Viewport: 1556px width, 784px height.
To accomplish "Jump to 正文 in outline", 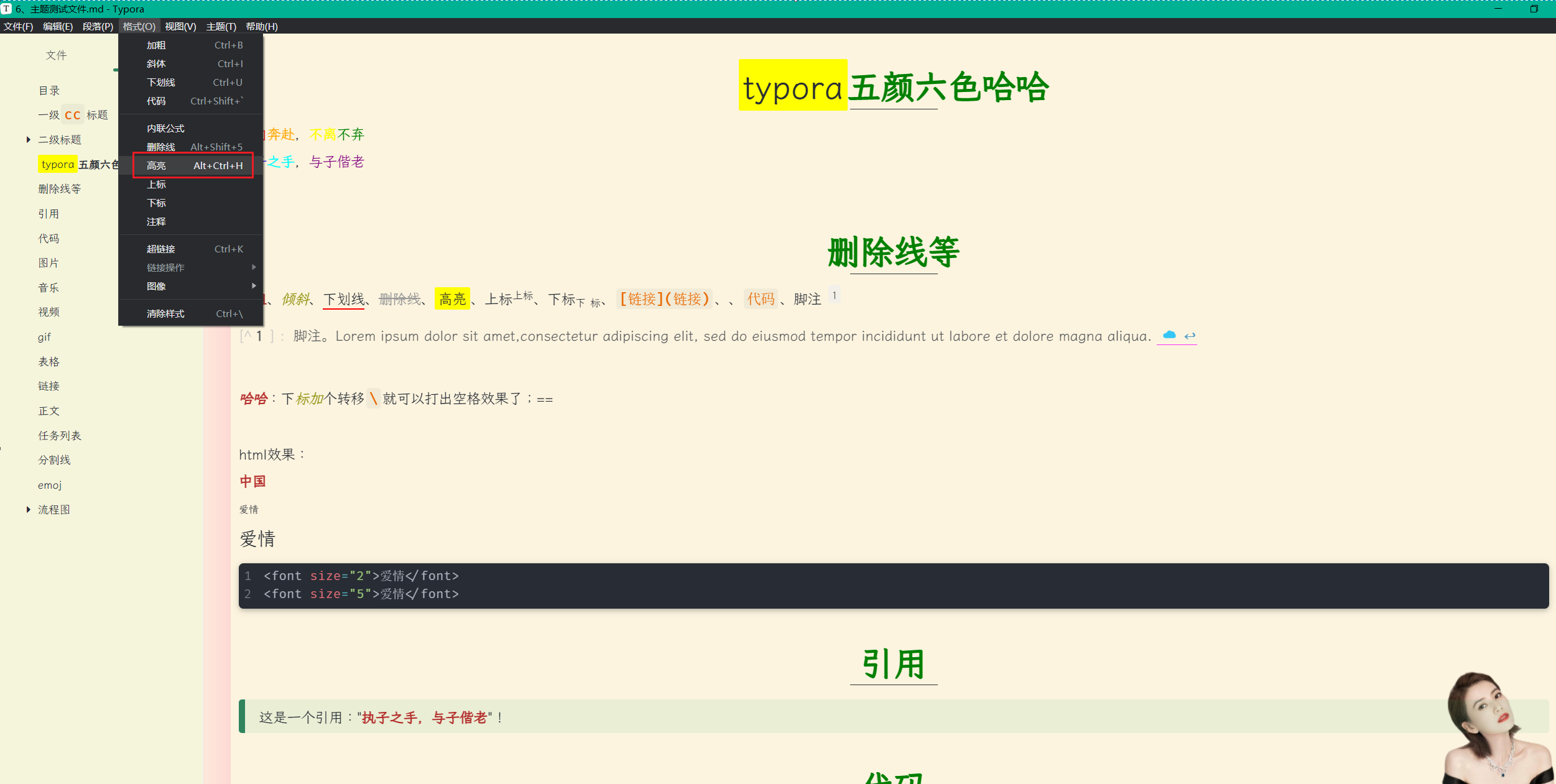I will pyautogui.click(x=49, y=411).
